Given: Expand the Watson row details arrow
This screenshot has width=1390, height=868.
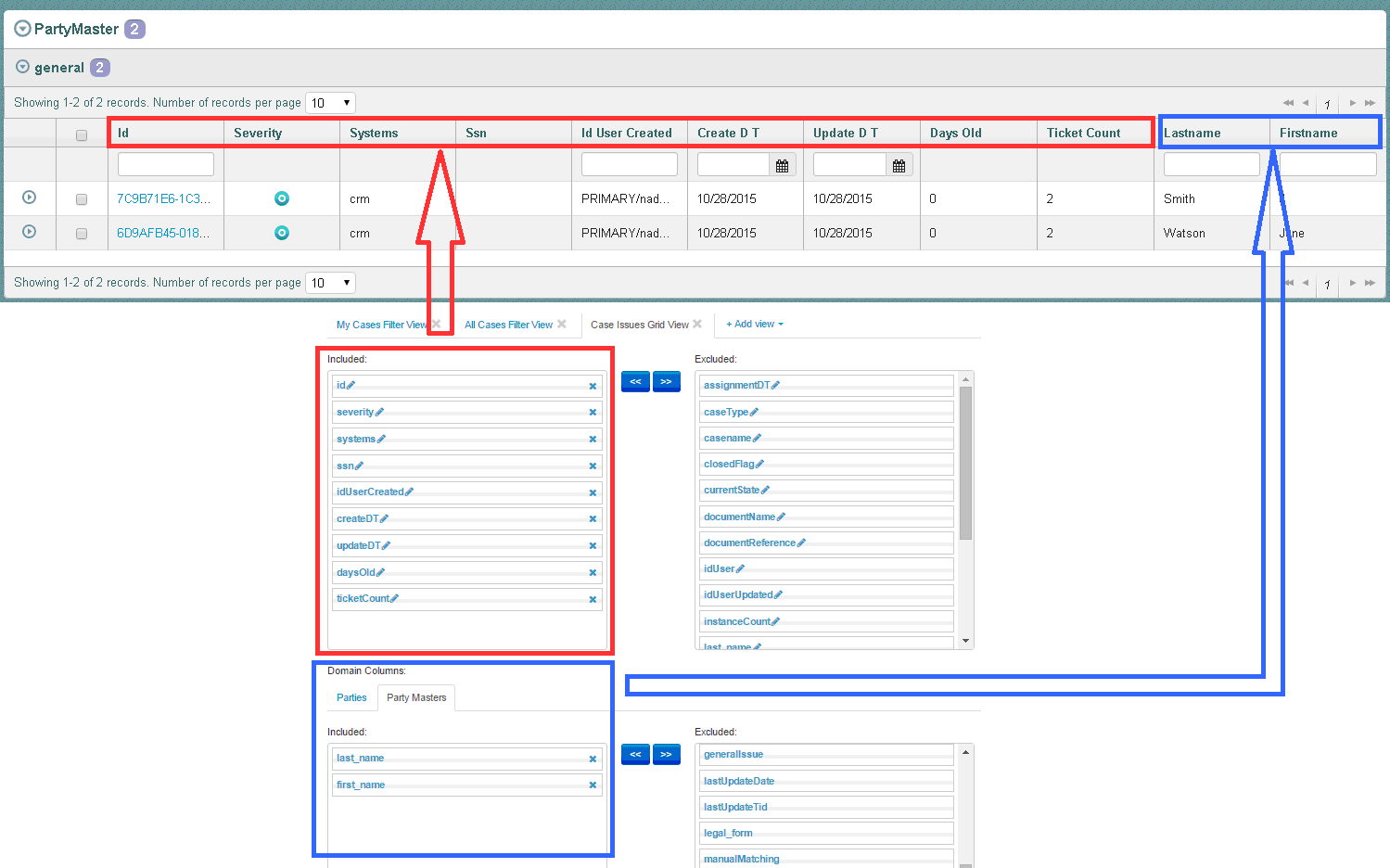Looking at the screenshot, I should coord(29,232).
